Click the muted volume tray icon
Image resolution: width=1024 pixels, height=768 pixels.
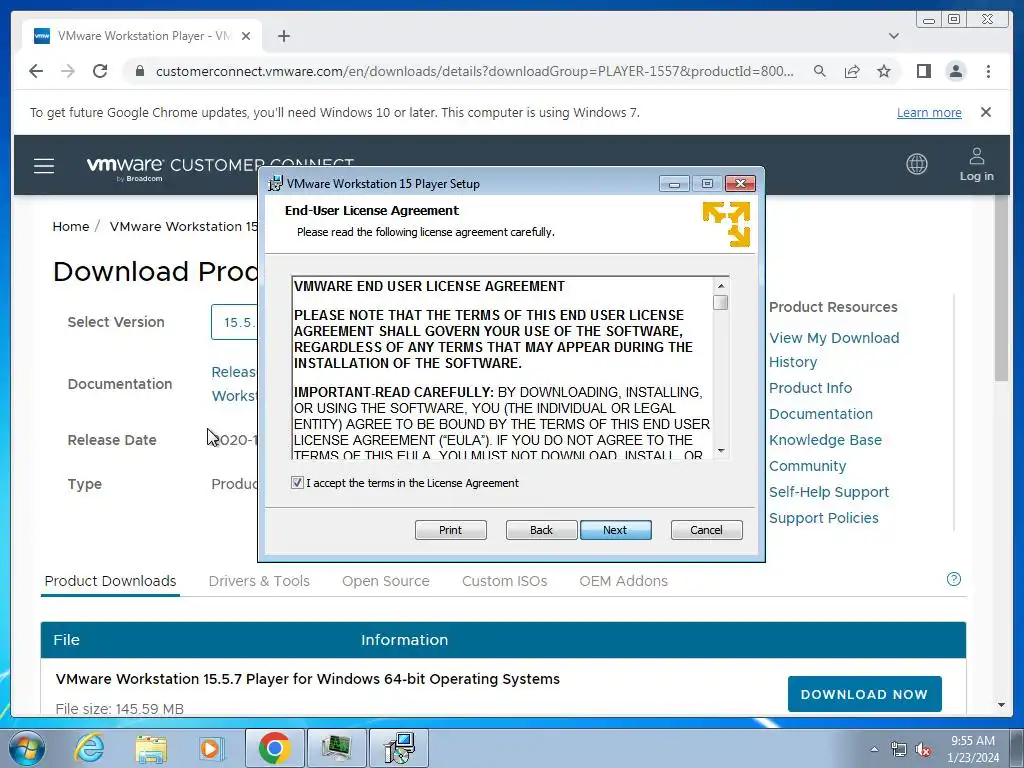tap(923, 750)
